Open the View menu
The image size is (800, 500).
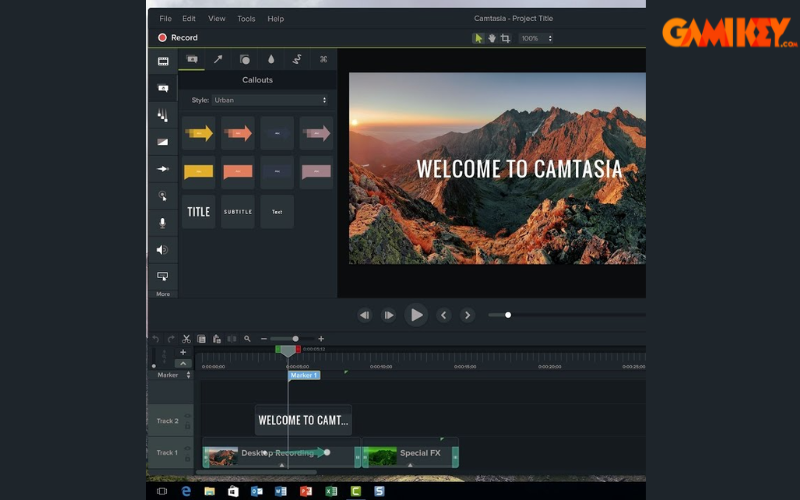click(x=216, y=18)
